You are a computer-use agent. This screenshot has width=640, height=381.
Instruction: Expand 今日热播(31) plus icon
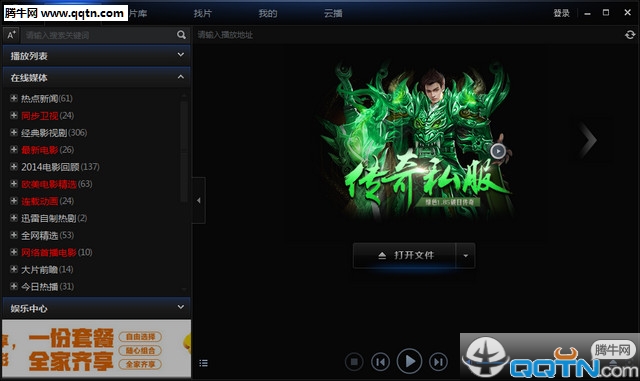click(14, 286)
